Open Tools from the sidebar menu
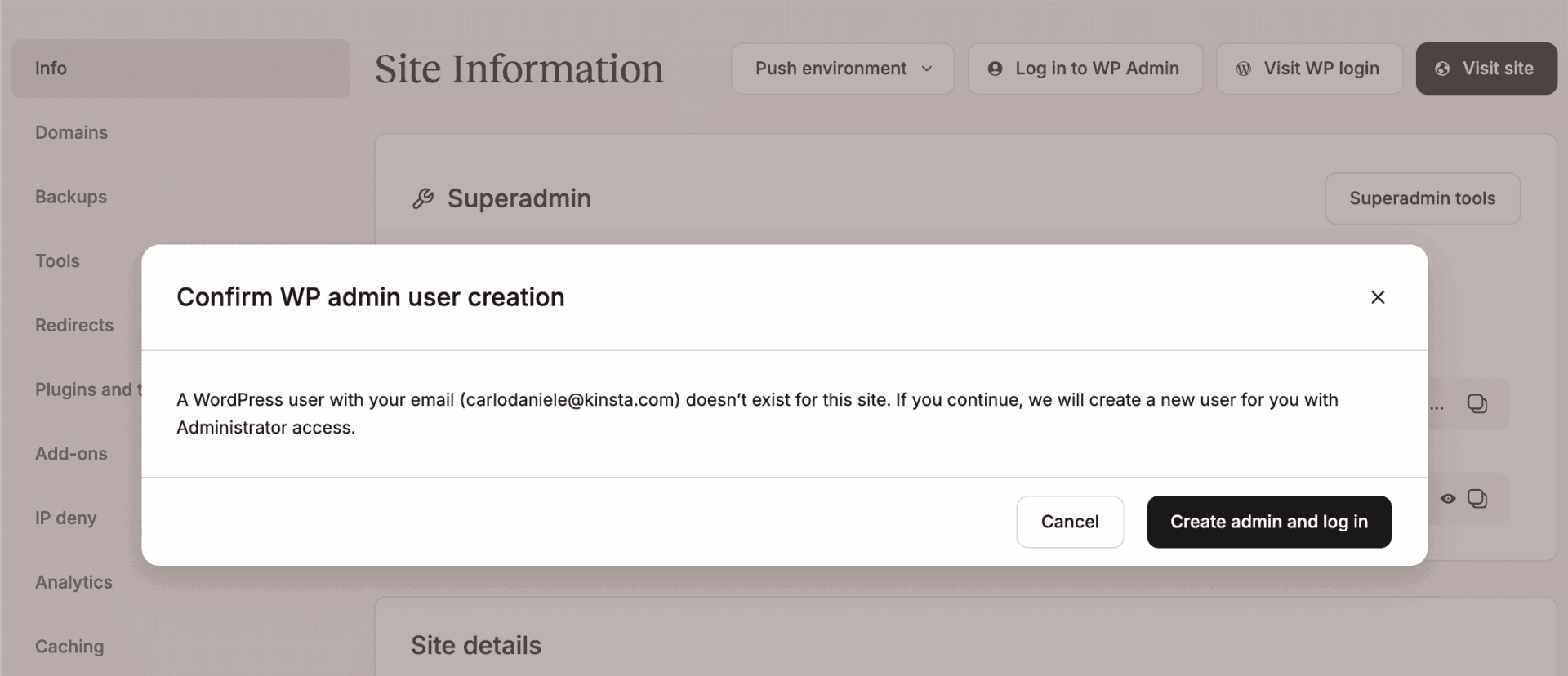This screenshot has height=676, width=1568. [57, 261]
